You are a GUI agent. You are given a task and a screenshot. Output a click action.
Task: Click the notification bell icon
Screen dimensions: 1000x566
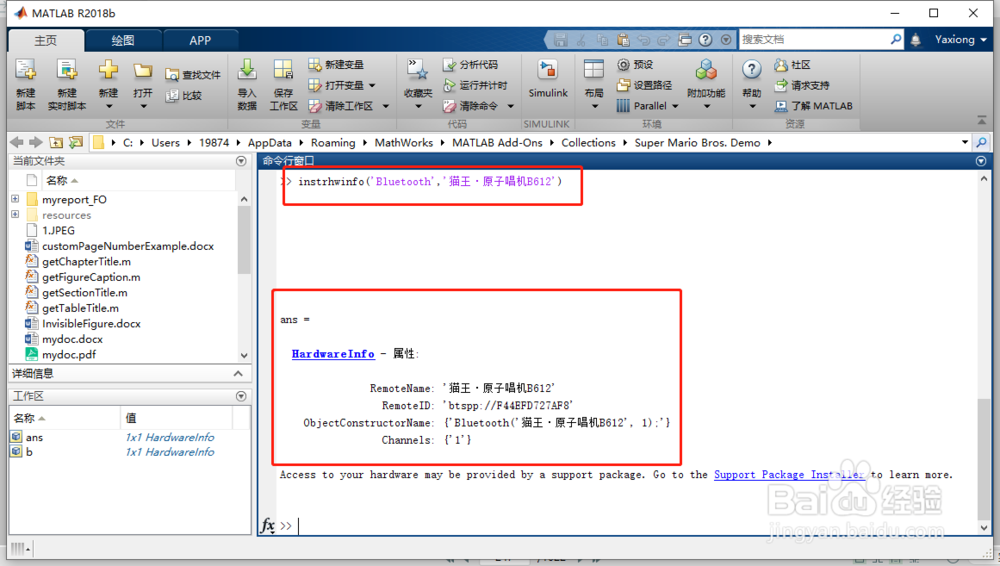coord(916,40)
